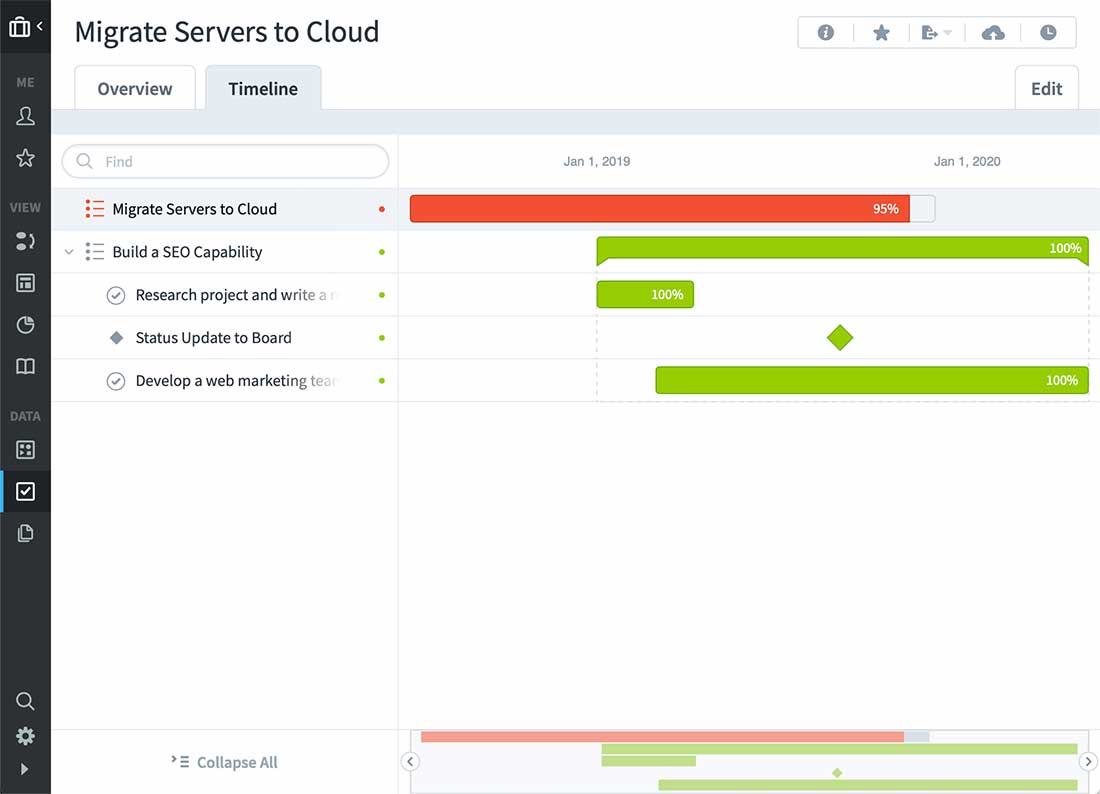Open the briefcase icon in sidebar
Viewport: 1100px width, 794px height.
(x=19, y=27)
